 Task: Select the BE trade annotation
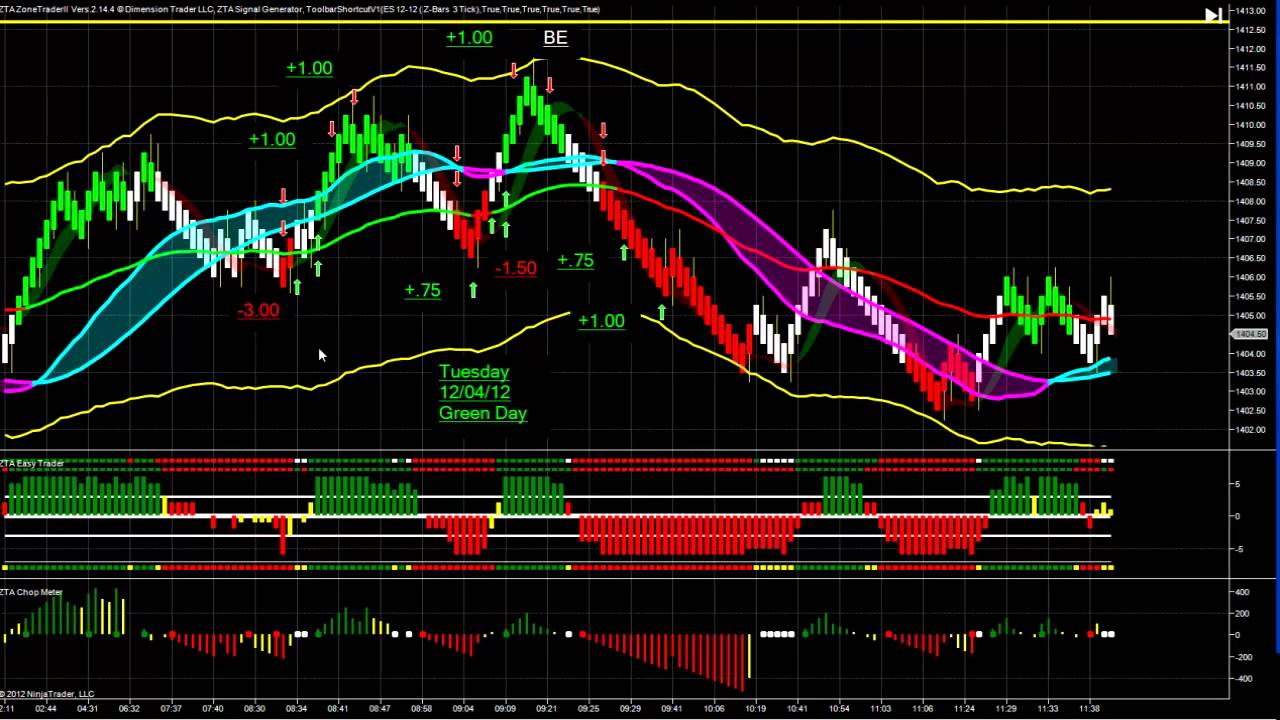555,38
